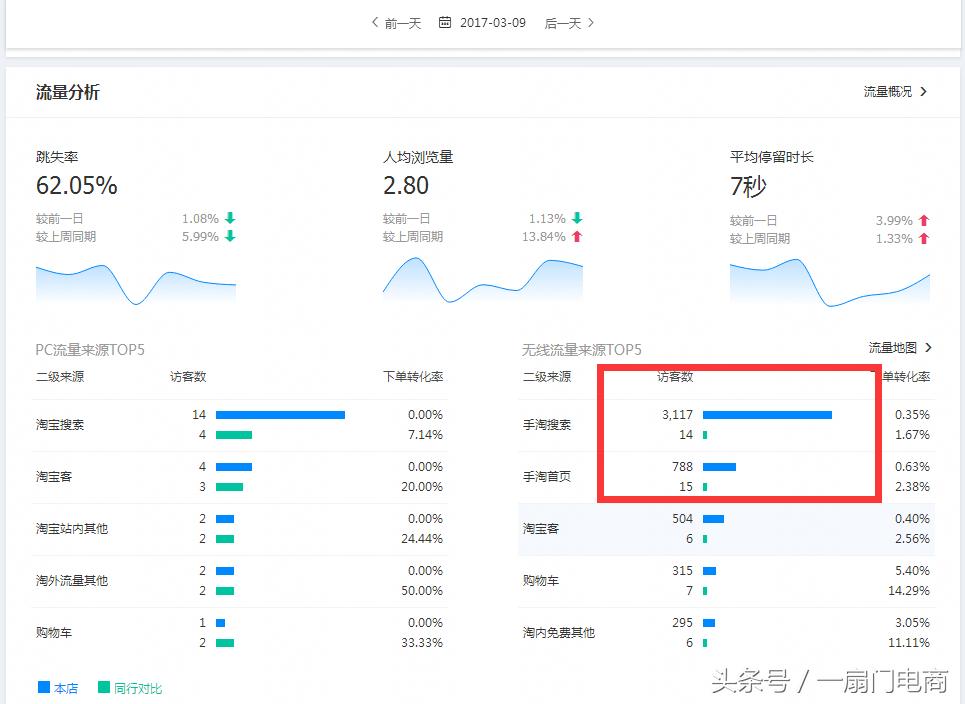
Task: Click green down arrow beside 较前一日 1.08%
Action: pos(230,218)
